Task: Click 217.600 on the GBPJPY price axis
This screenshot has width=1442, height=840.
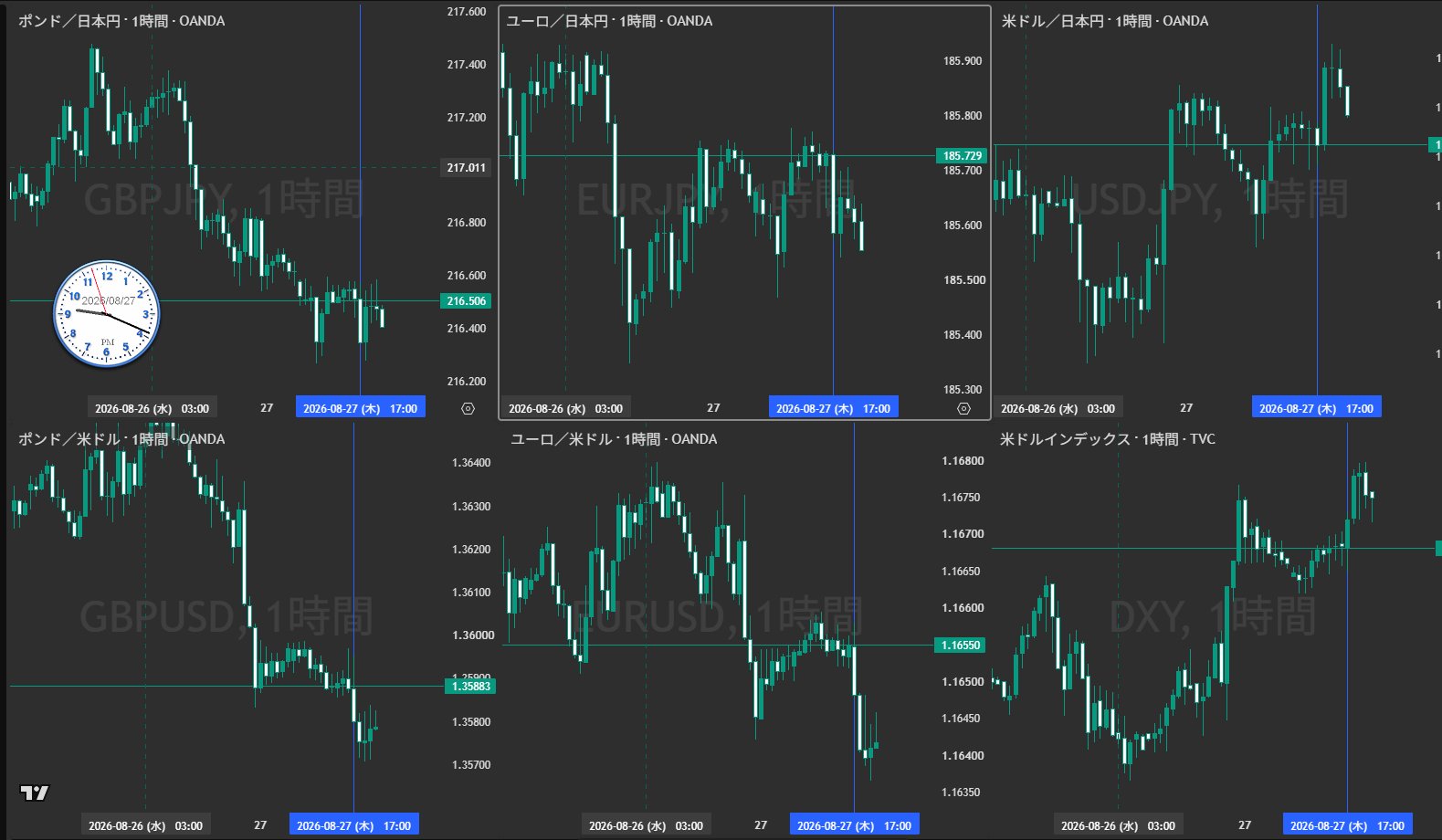Action: (x=467, y=12)
